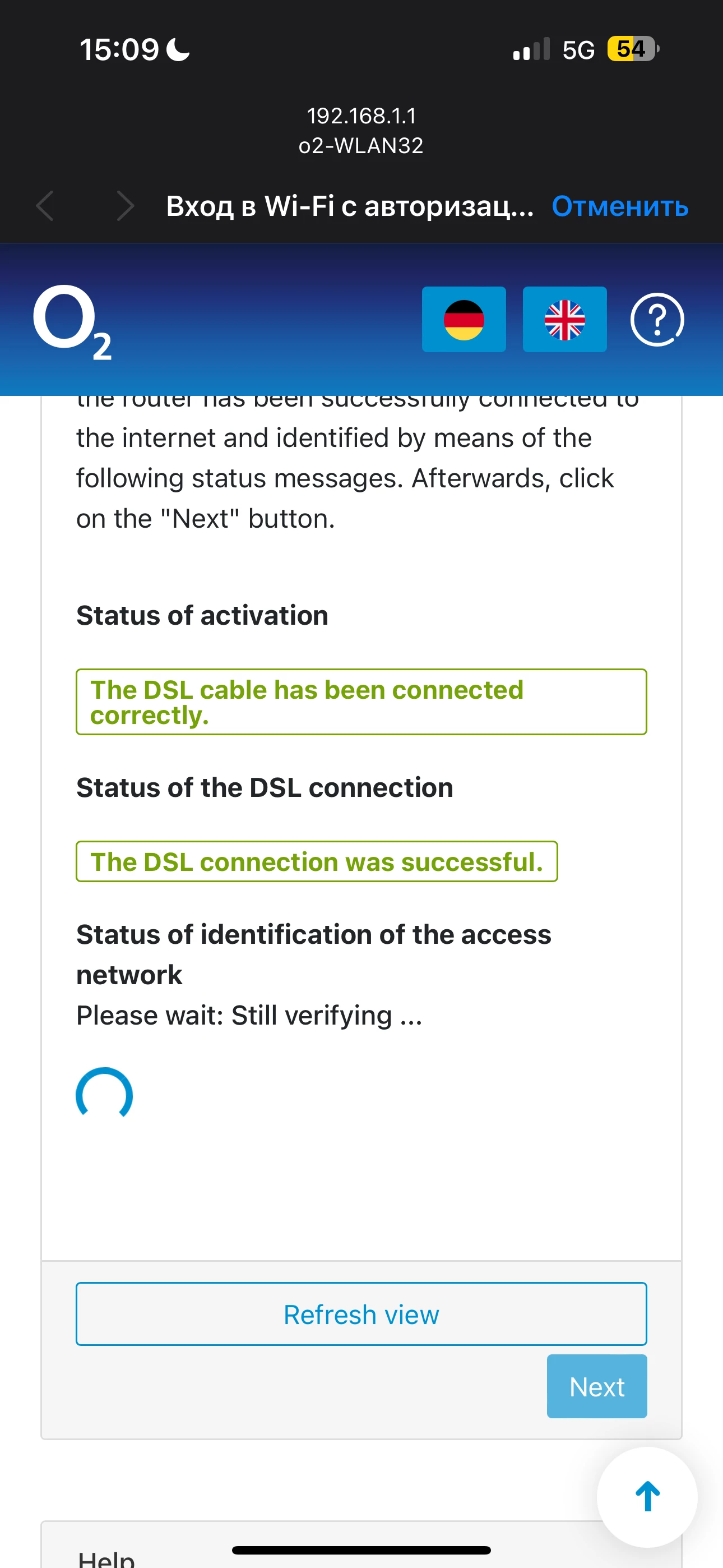Switch language to English via UK flag
The image size is (723, 1568).
pyautogui.click(x=564, y=320)
